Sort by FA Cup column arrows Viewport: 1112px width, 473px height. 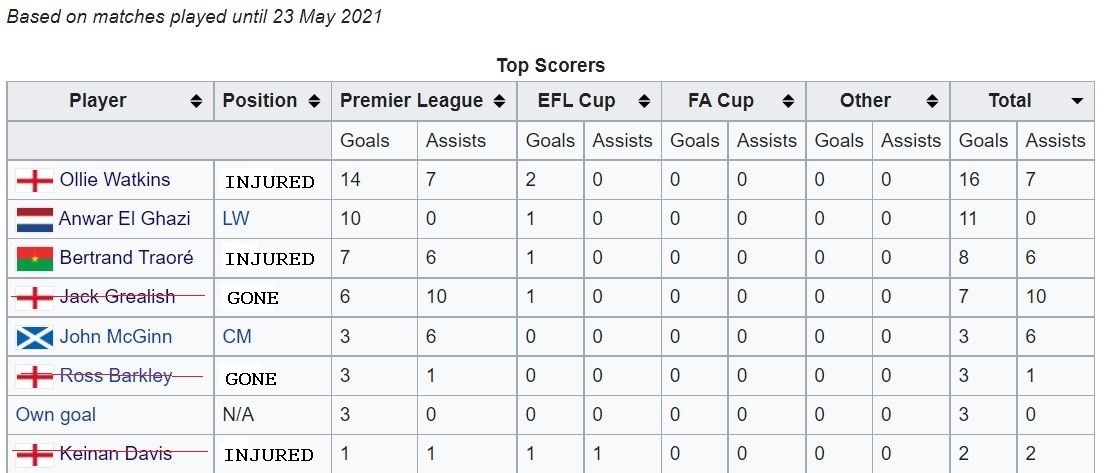coord(788,101)
